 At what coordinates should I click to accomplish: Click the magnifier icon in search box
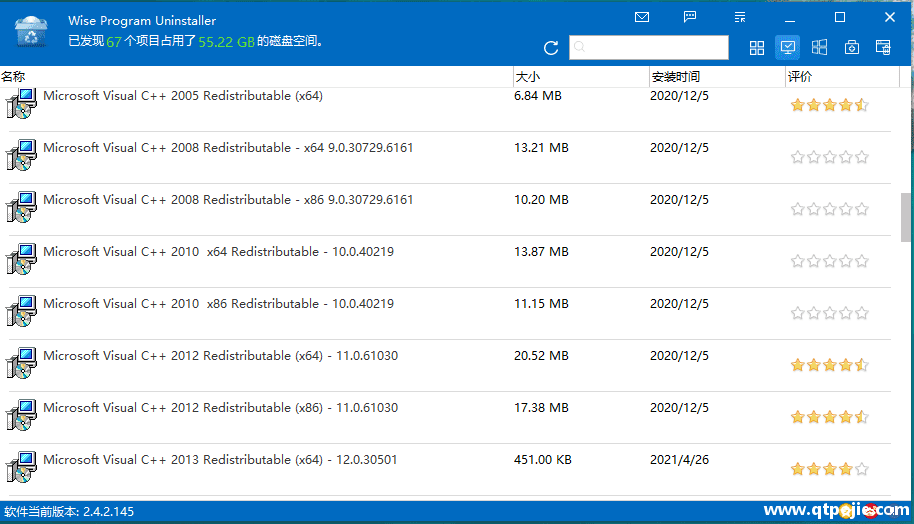579,47
